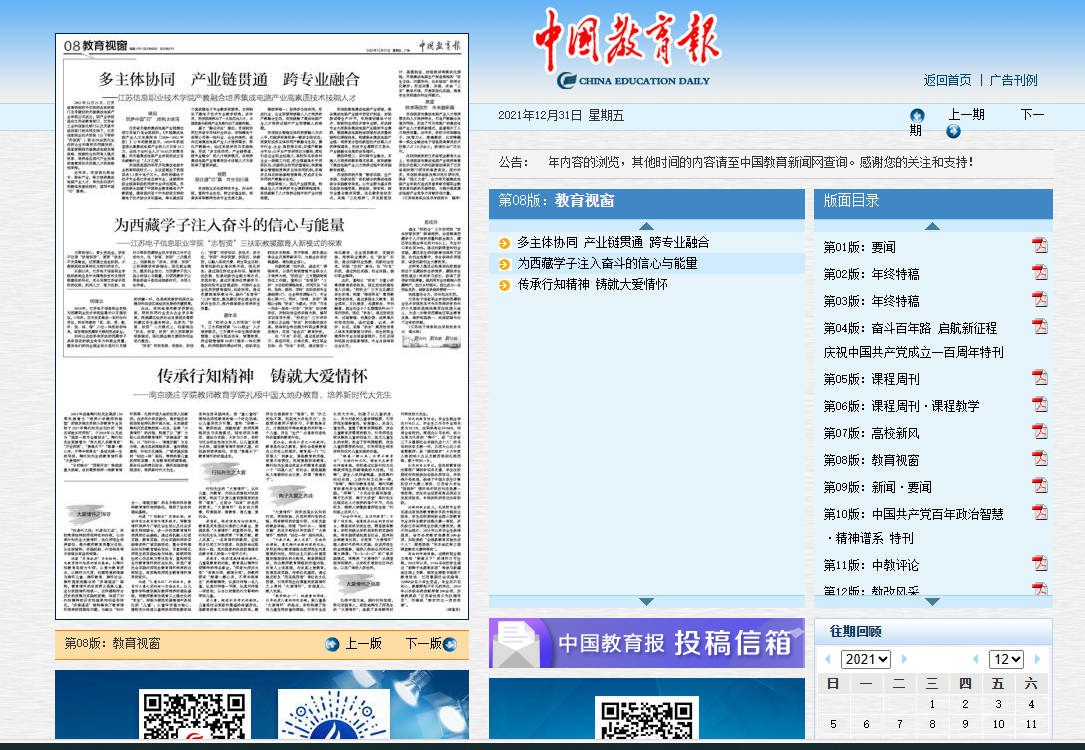This screenshot has width=1085, height=750.
Task: Open 第05版：课程周刊 in the directory
Action: pyautogui.click(x=871, y=379)
